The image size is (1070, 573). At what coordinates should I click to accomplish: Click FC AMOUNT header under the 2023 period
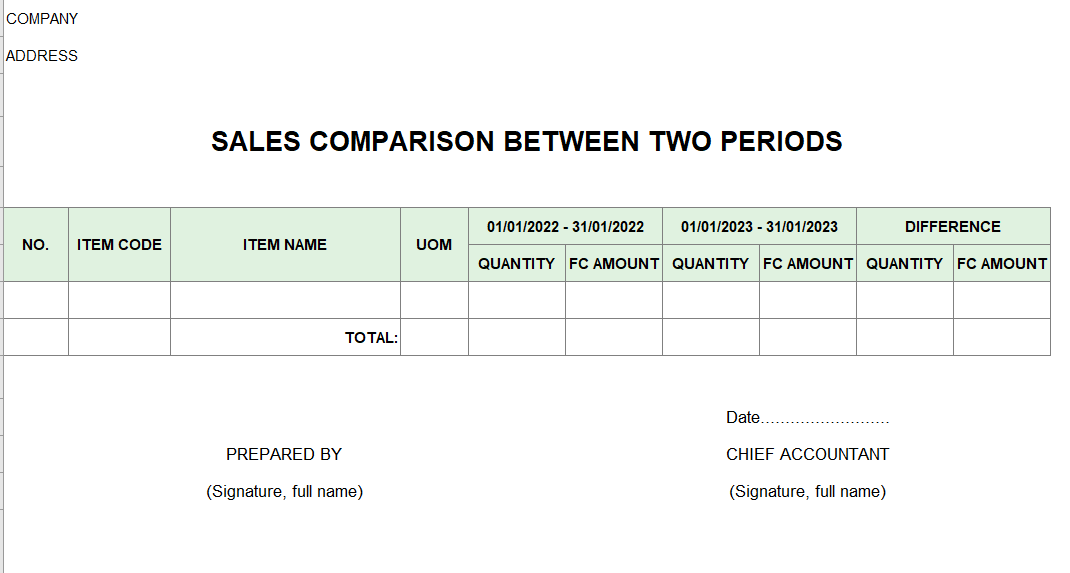[808, 263]
